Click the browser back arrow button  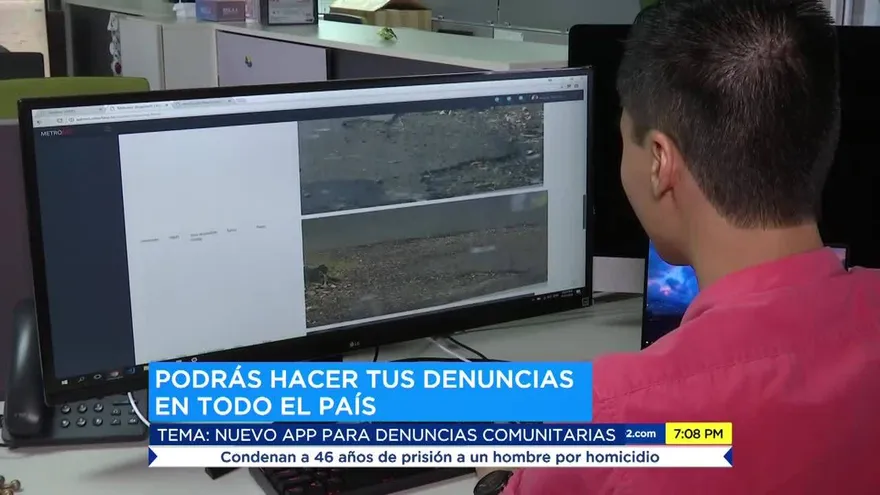[x=40, y=122]
